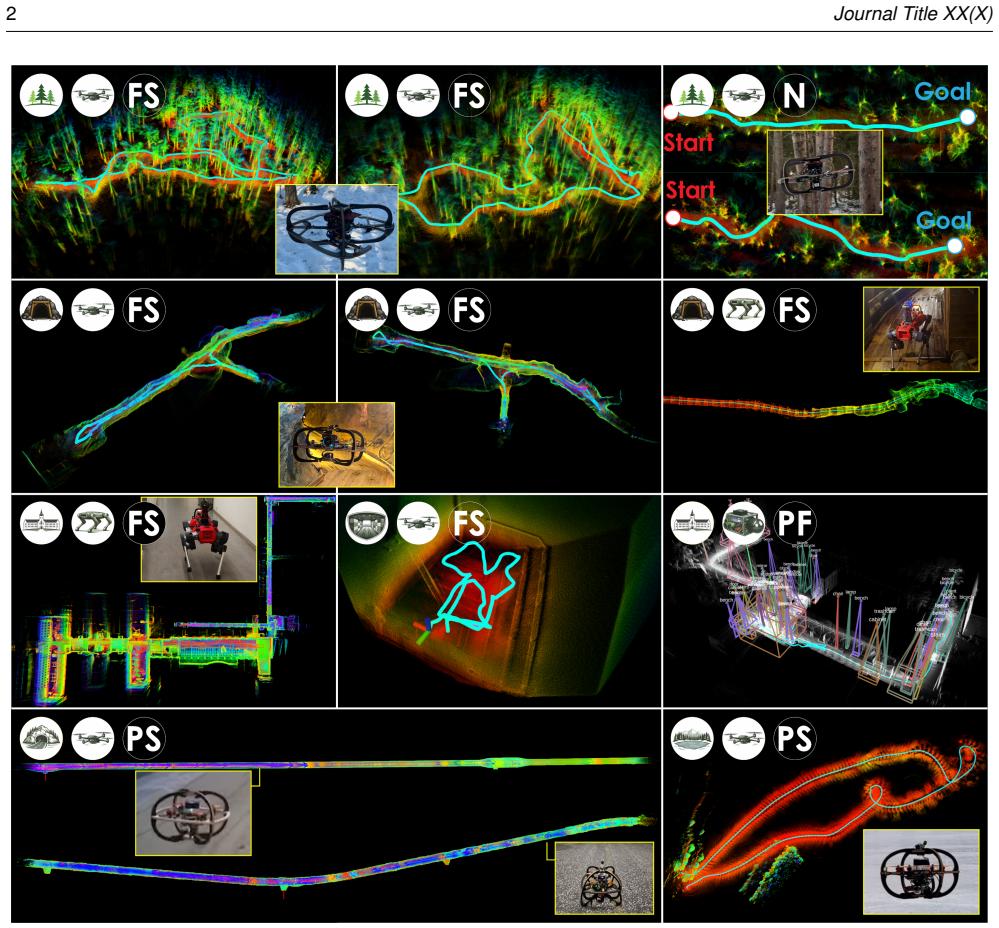Click the quadruped robot icon in the floor-plan panel
This screenshot has width=999, height=928.
pyautogui.click(x=92, y=523)
